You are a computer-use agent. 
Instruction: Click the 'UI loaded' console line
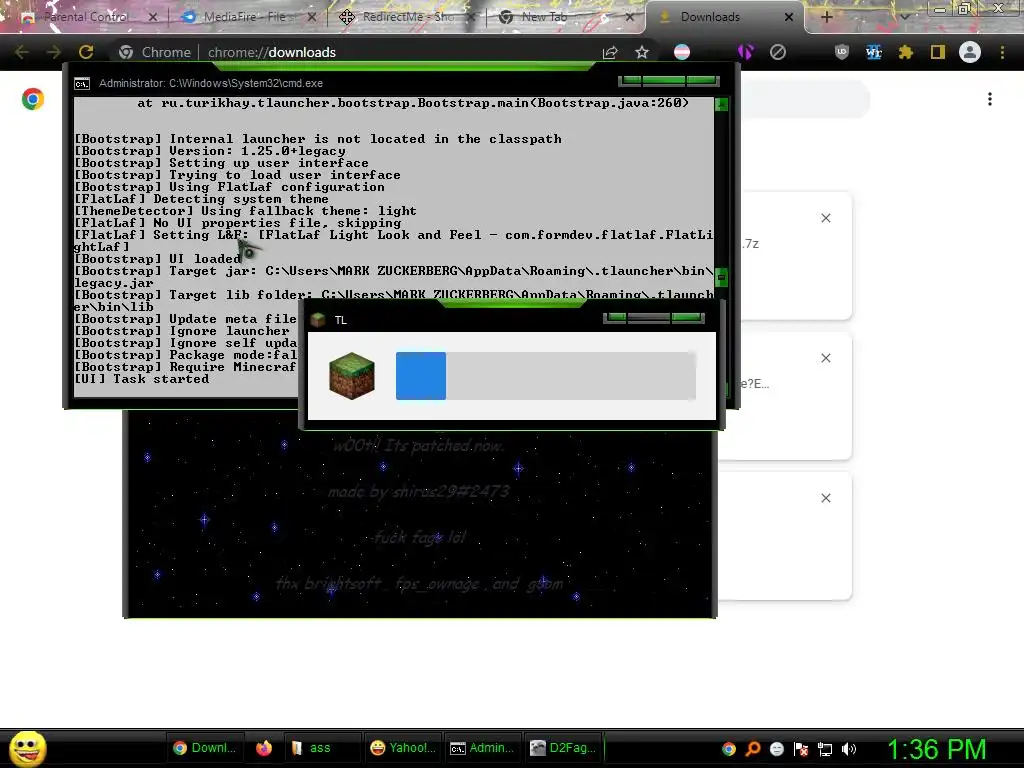click(157, 259)
